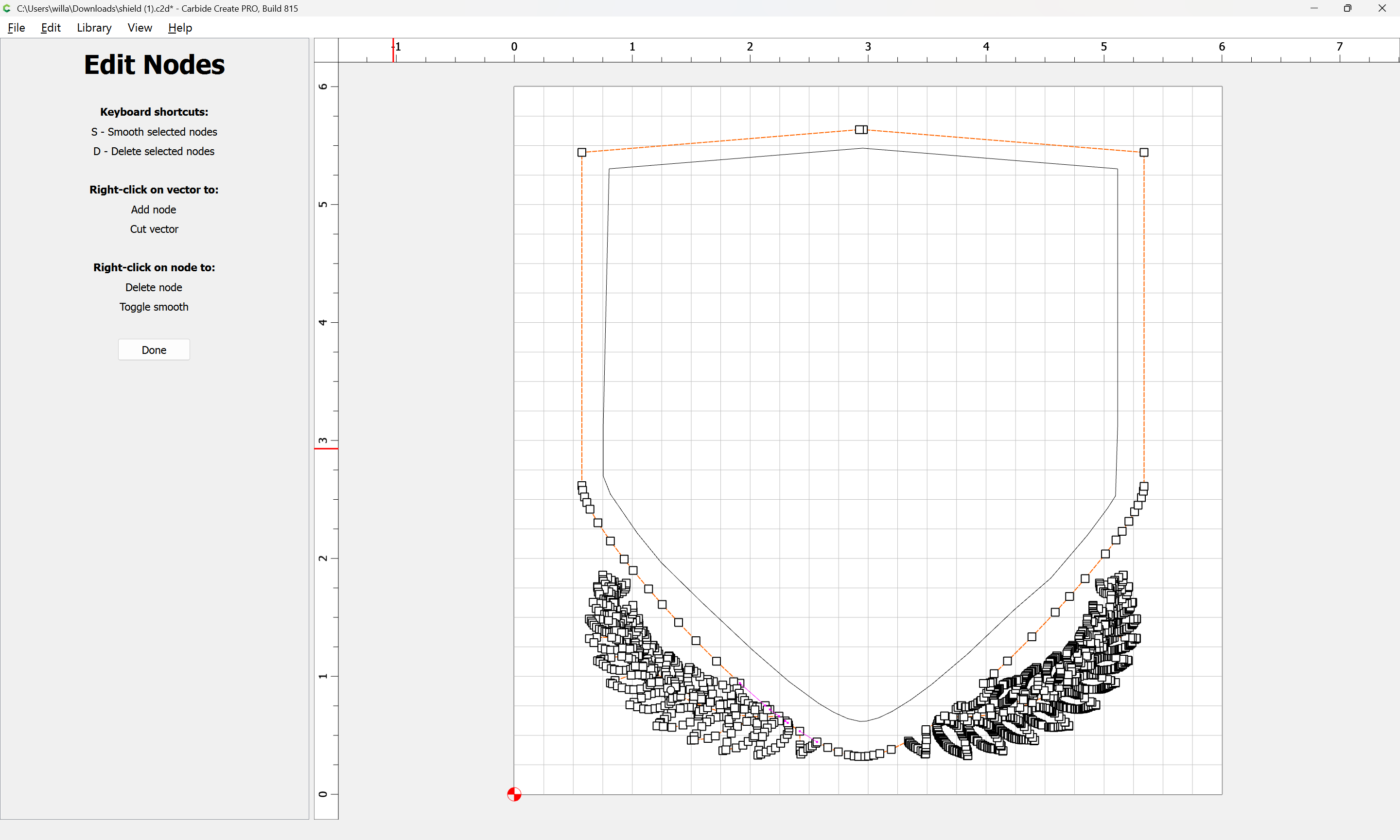
Task: Click 'Keyboard shortcuts:' label
Action: [154, 112]
